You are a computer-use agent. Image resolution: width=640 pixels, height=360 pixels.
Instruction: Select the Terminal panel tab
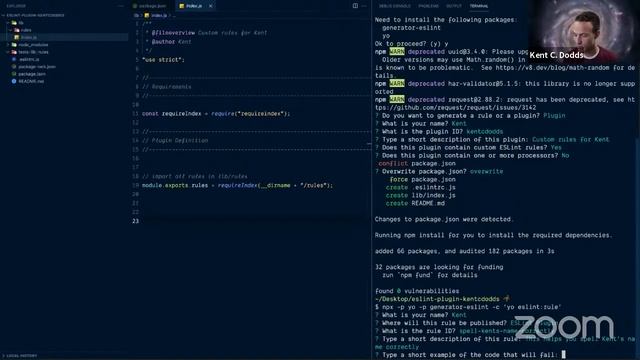click(478, 6)
